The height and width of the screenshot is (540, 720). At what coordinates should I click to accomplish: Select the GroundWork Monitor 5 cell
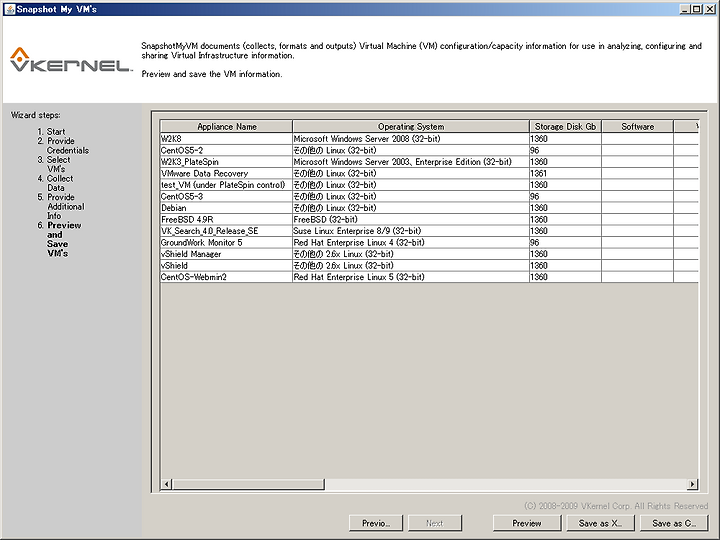point(226,242)
